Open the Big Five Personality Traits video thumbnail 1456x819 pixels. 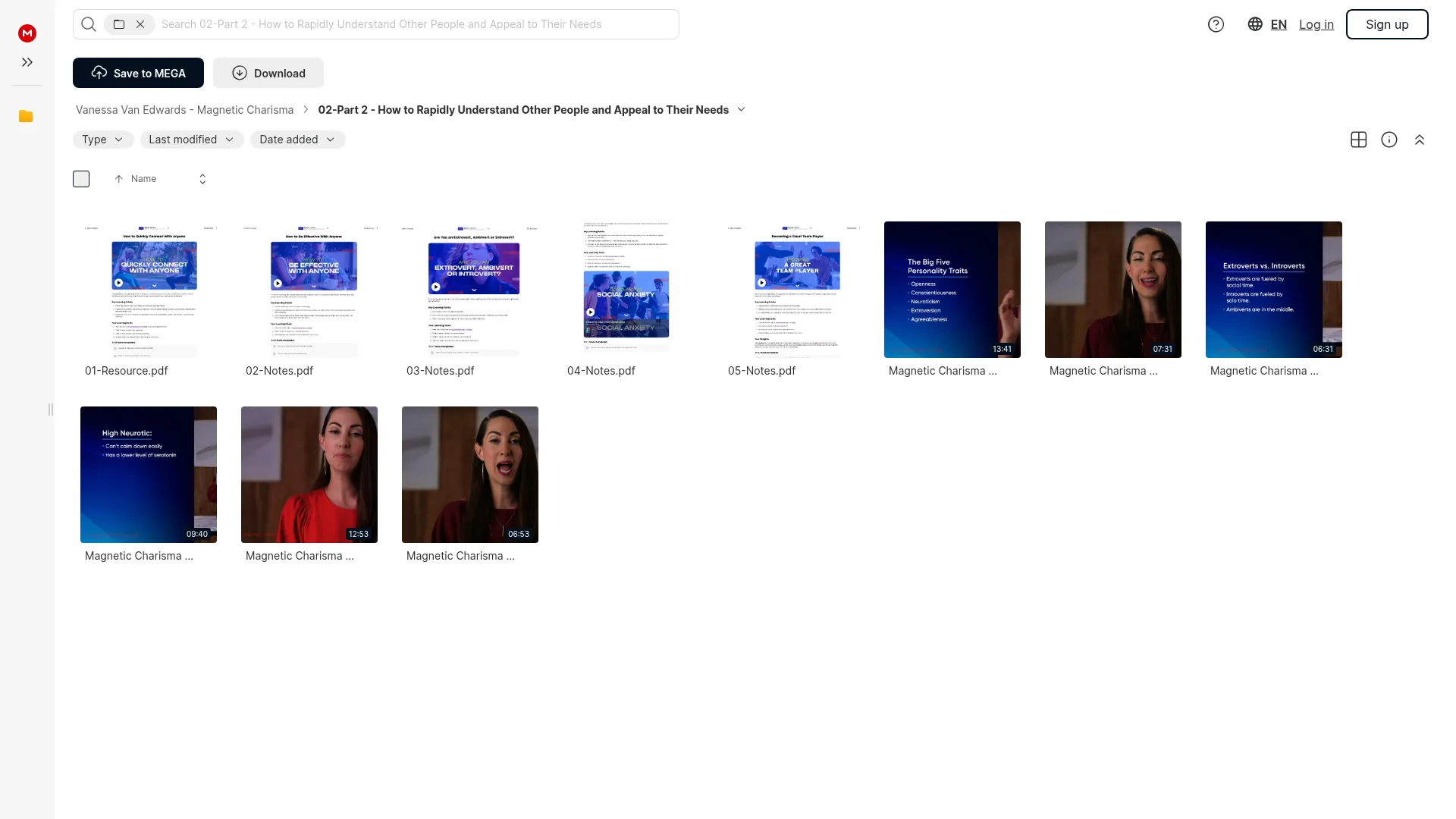(x=952, y=290)
